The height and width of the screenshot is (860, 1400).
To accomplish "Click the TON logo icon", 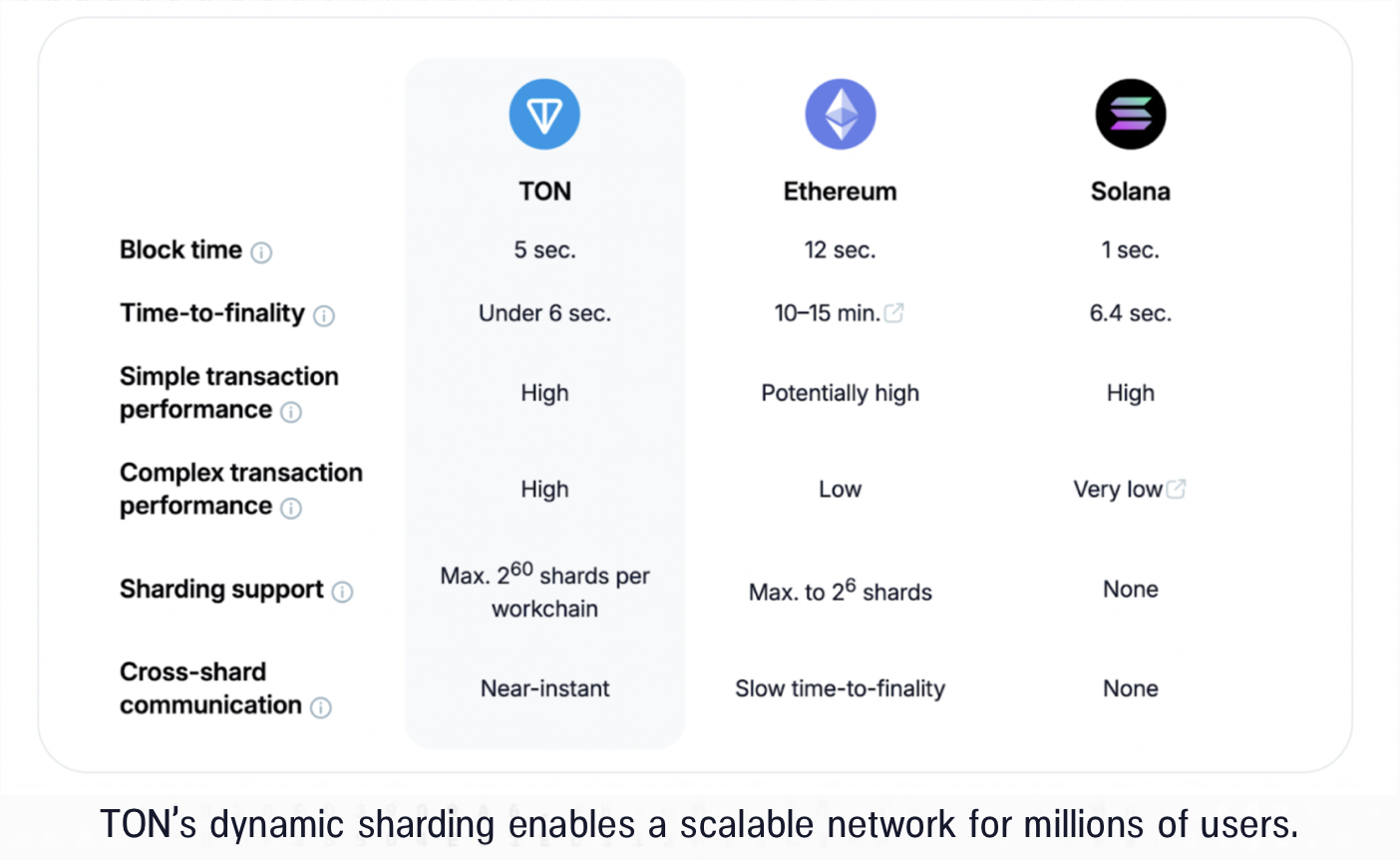I will click(x=544, y=115).
